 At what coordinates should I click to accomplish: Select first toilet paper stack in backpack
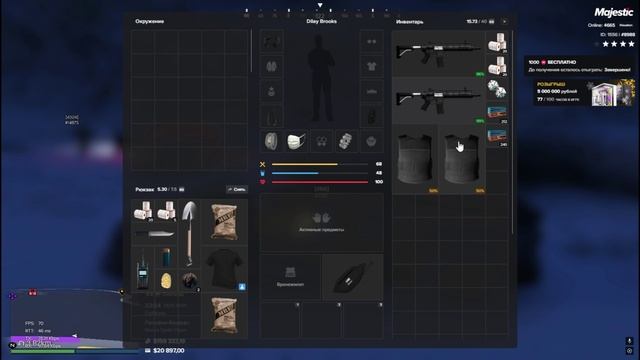(143, 211)
